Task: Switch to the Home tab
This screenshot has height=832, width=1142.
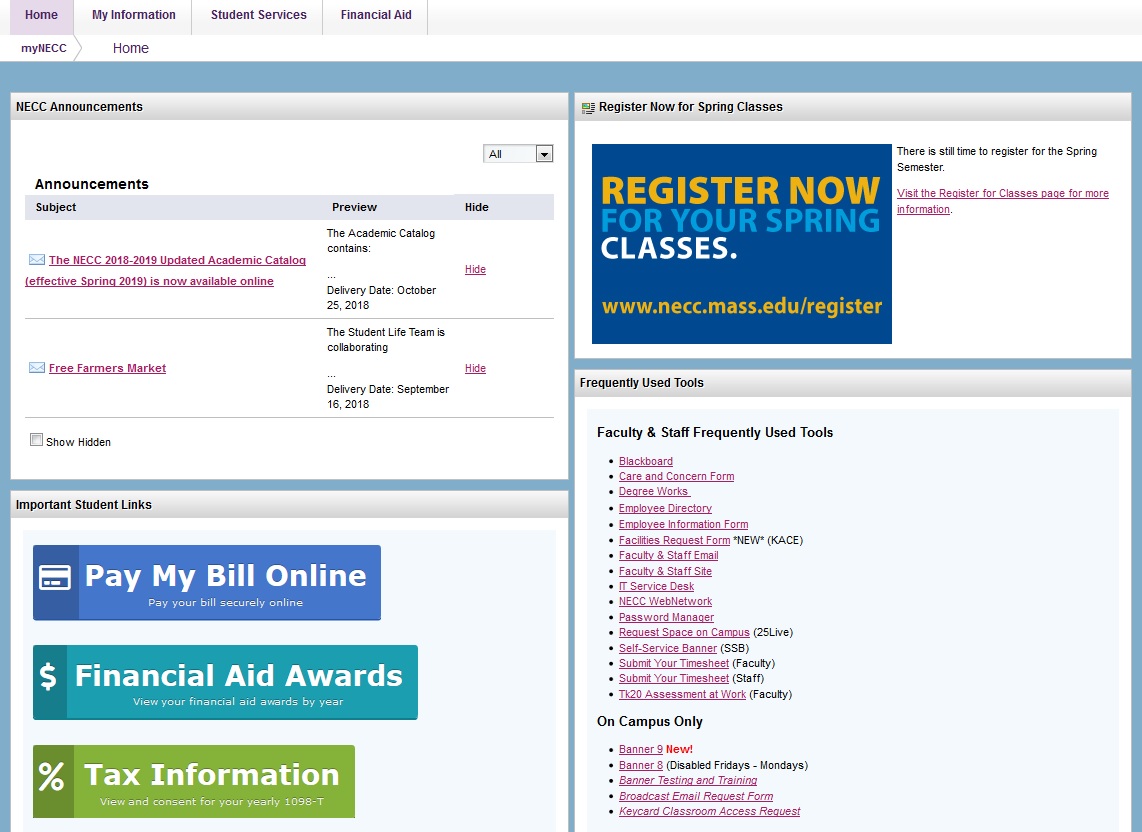Action: point(42,15)
